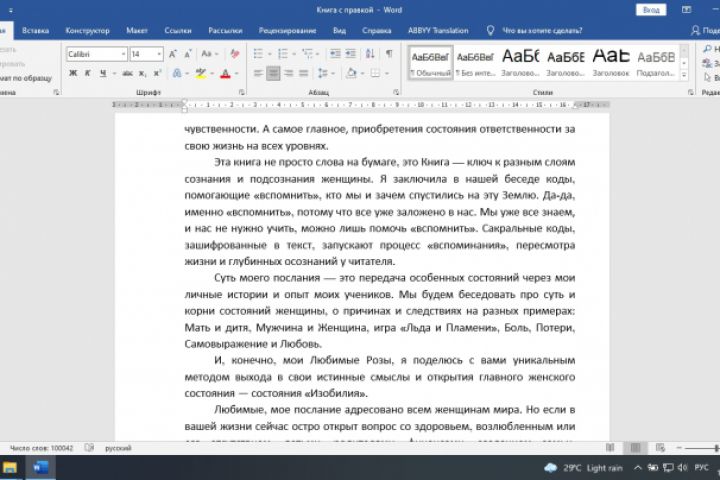Click the lightbulb Tell Me icon
The width and height of the screenshot is (720, 480).
click(490, 30)
